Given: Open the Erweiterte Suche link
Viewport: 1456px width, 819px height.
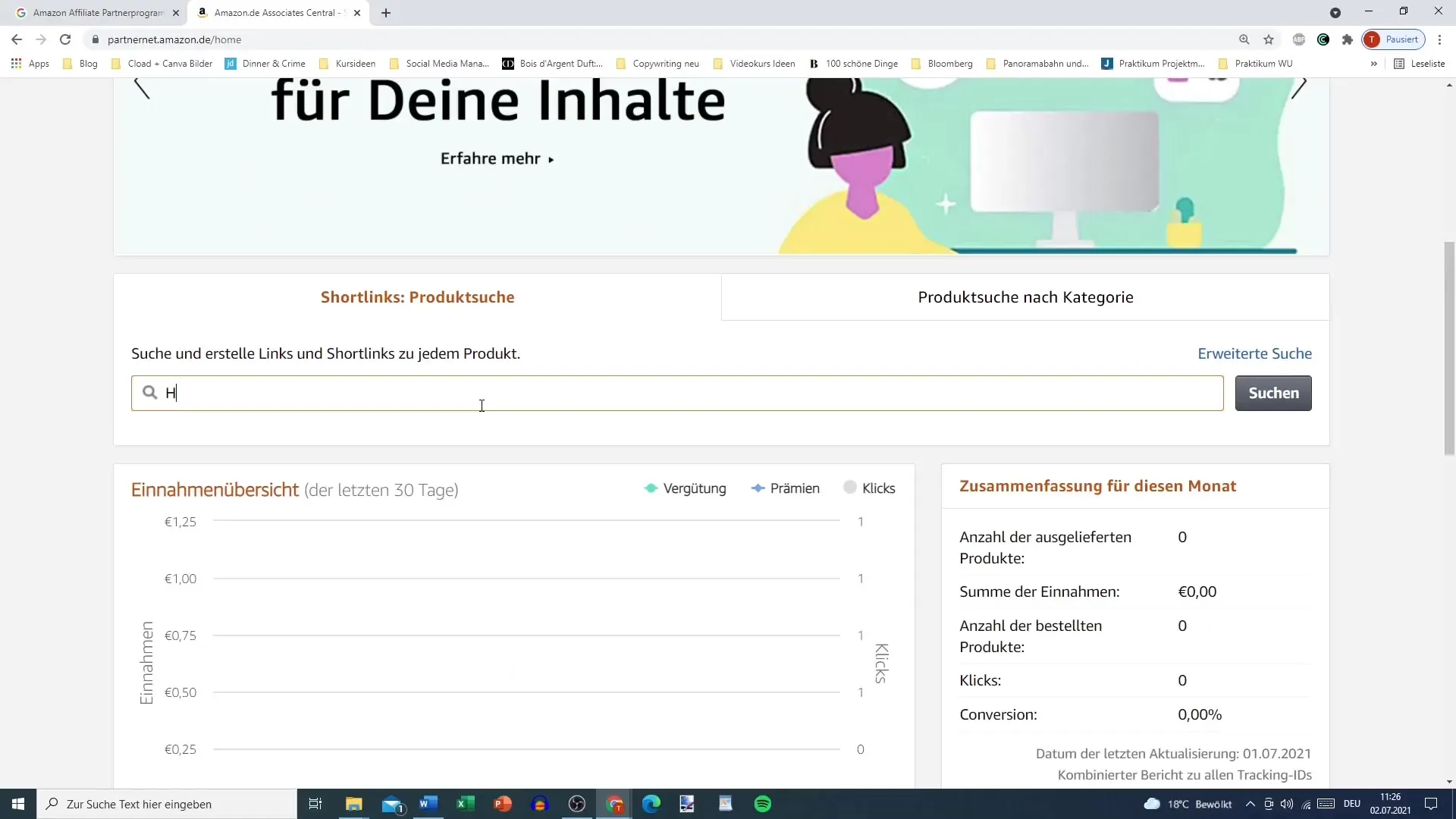Looking at the screenshot, I should point(1255,353).
